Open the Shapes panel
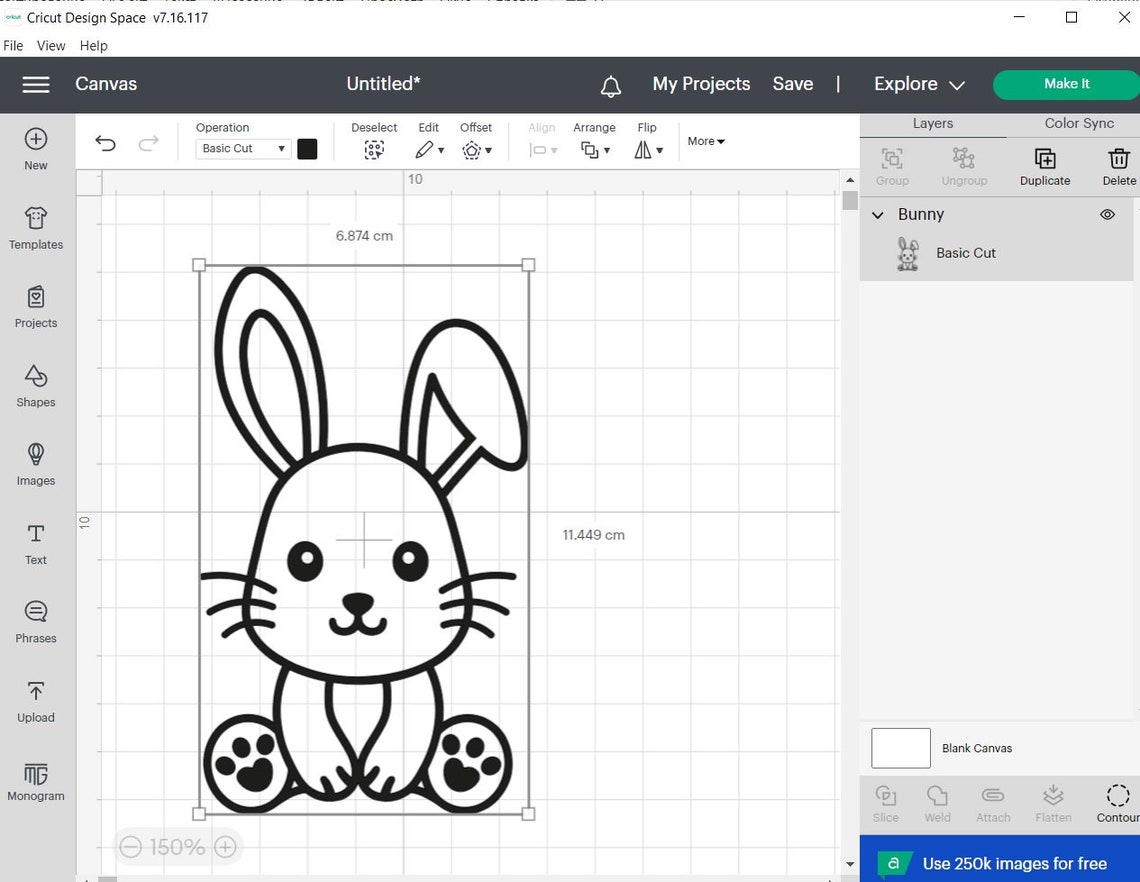The image size is (1140, 882). 35,387
